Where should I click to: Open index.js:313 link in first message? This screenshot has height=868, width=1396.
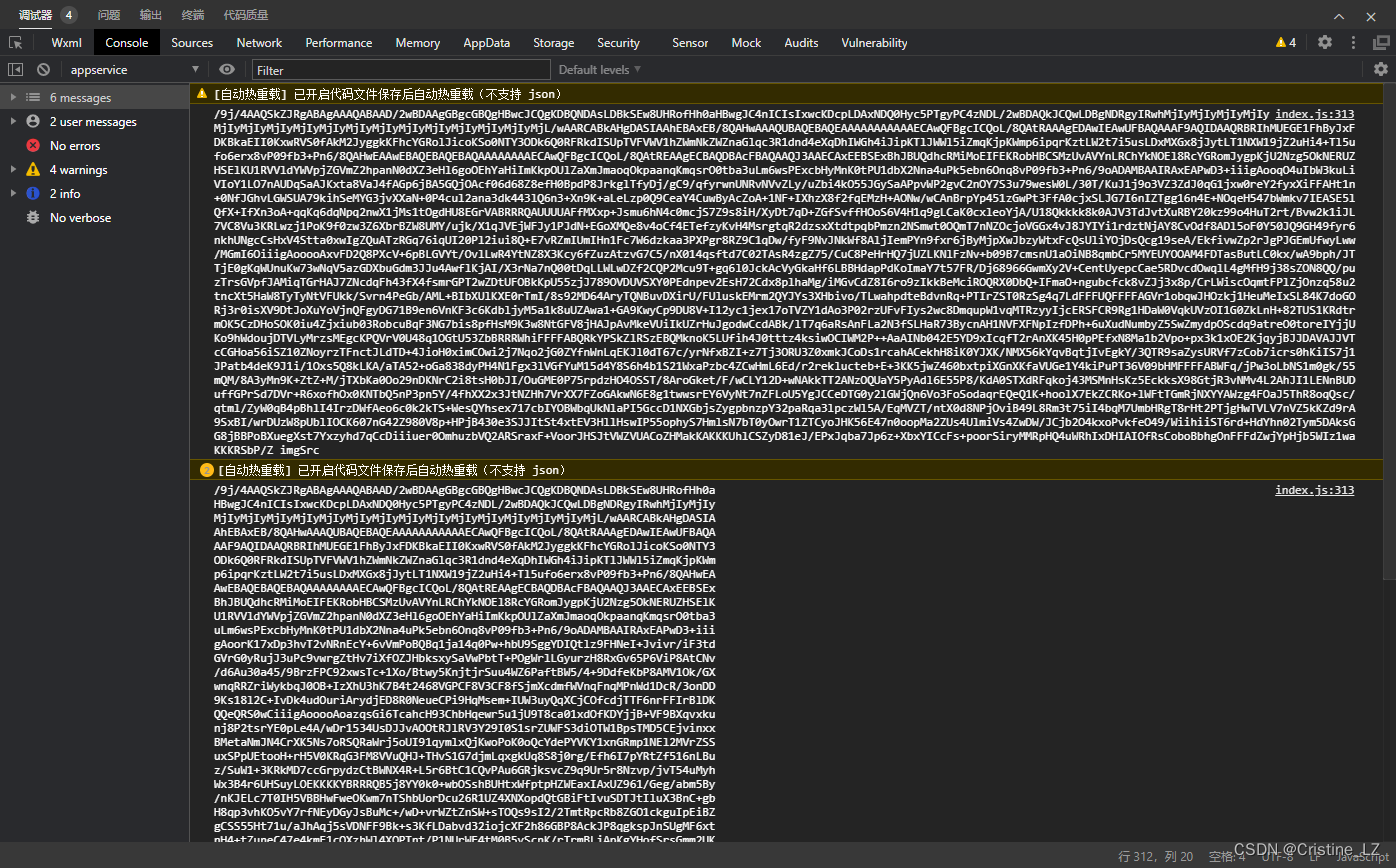[1315, 114]
